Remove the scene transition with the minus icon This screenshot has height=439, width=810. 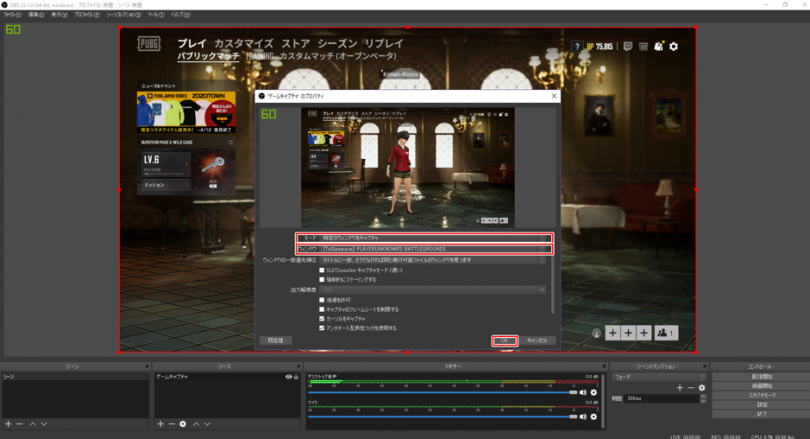[691, 387]
